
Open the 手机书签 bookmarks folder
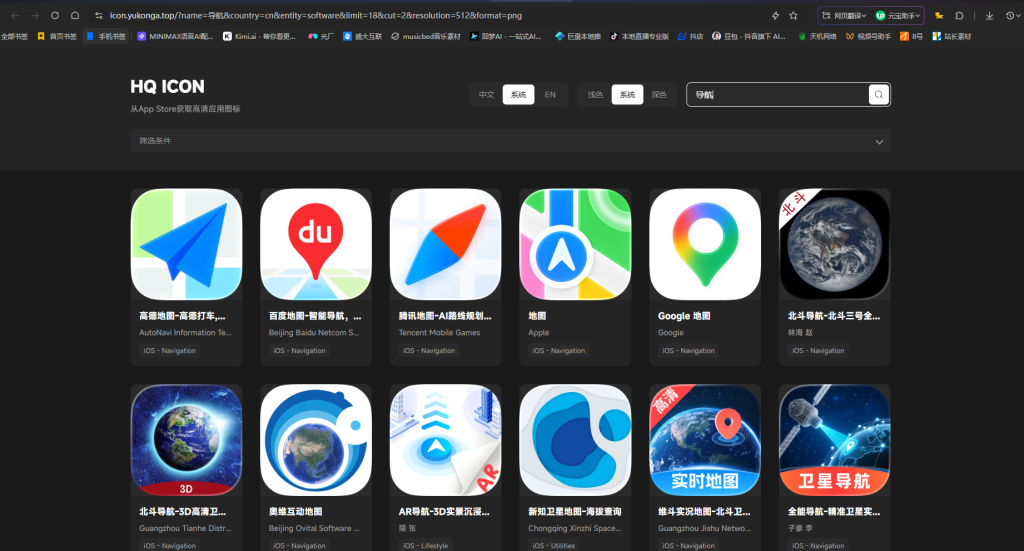tap(106, 37)
